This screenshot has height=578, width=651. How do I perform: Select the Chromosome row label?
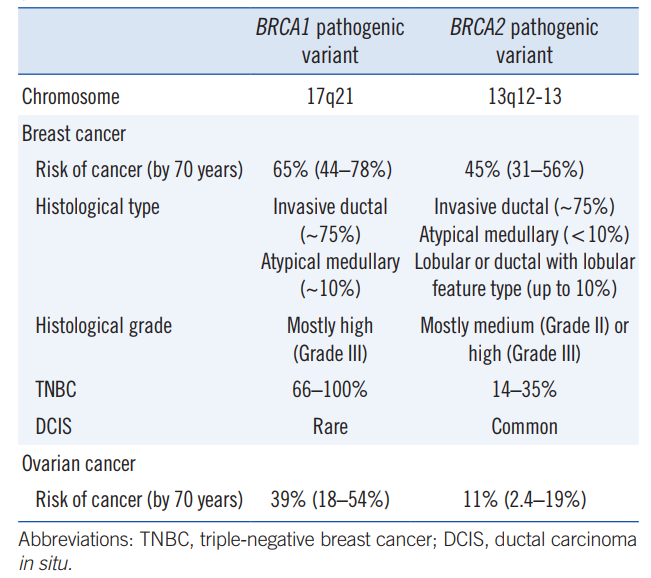(x=71, y=97)
